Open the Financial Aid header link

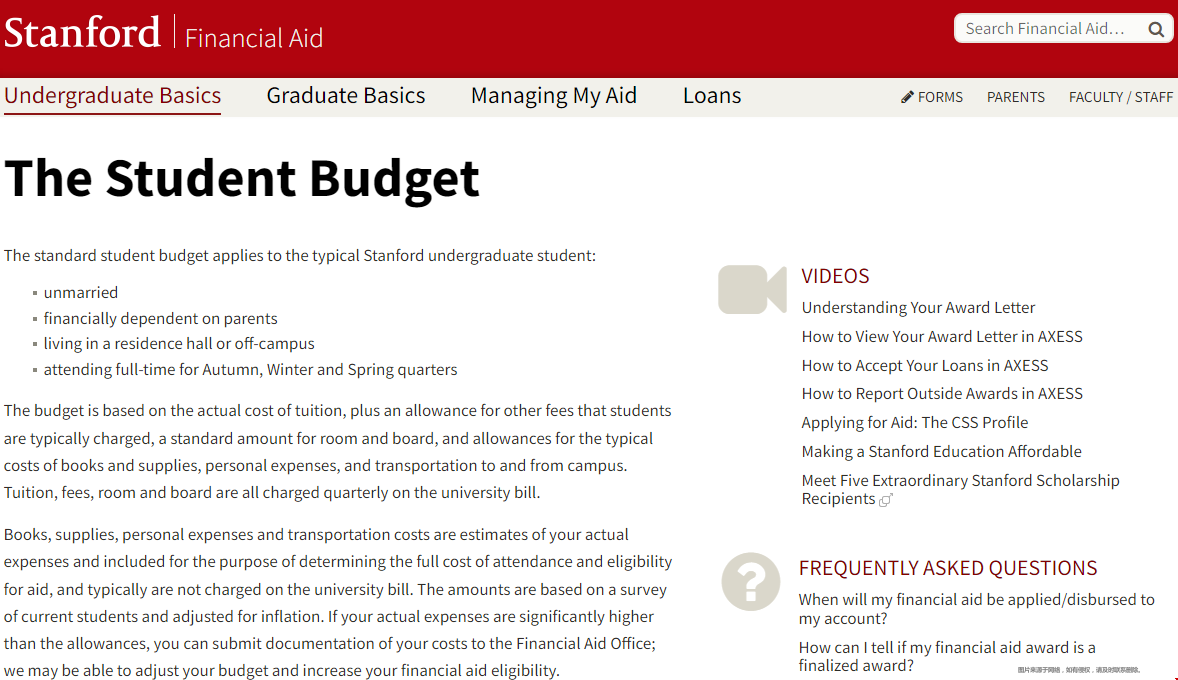click(x=254, y=38)
